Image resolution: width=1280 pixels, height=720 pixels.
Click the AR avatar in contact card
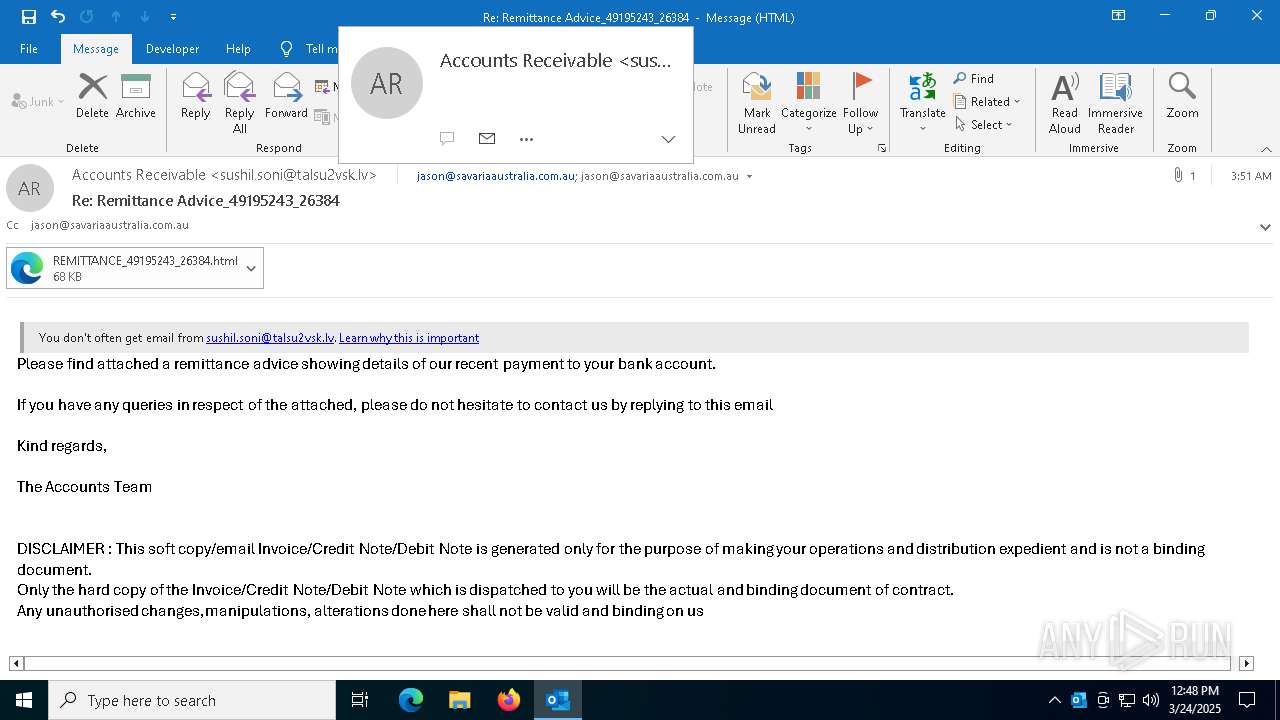coord(387,83)
